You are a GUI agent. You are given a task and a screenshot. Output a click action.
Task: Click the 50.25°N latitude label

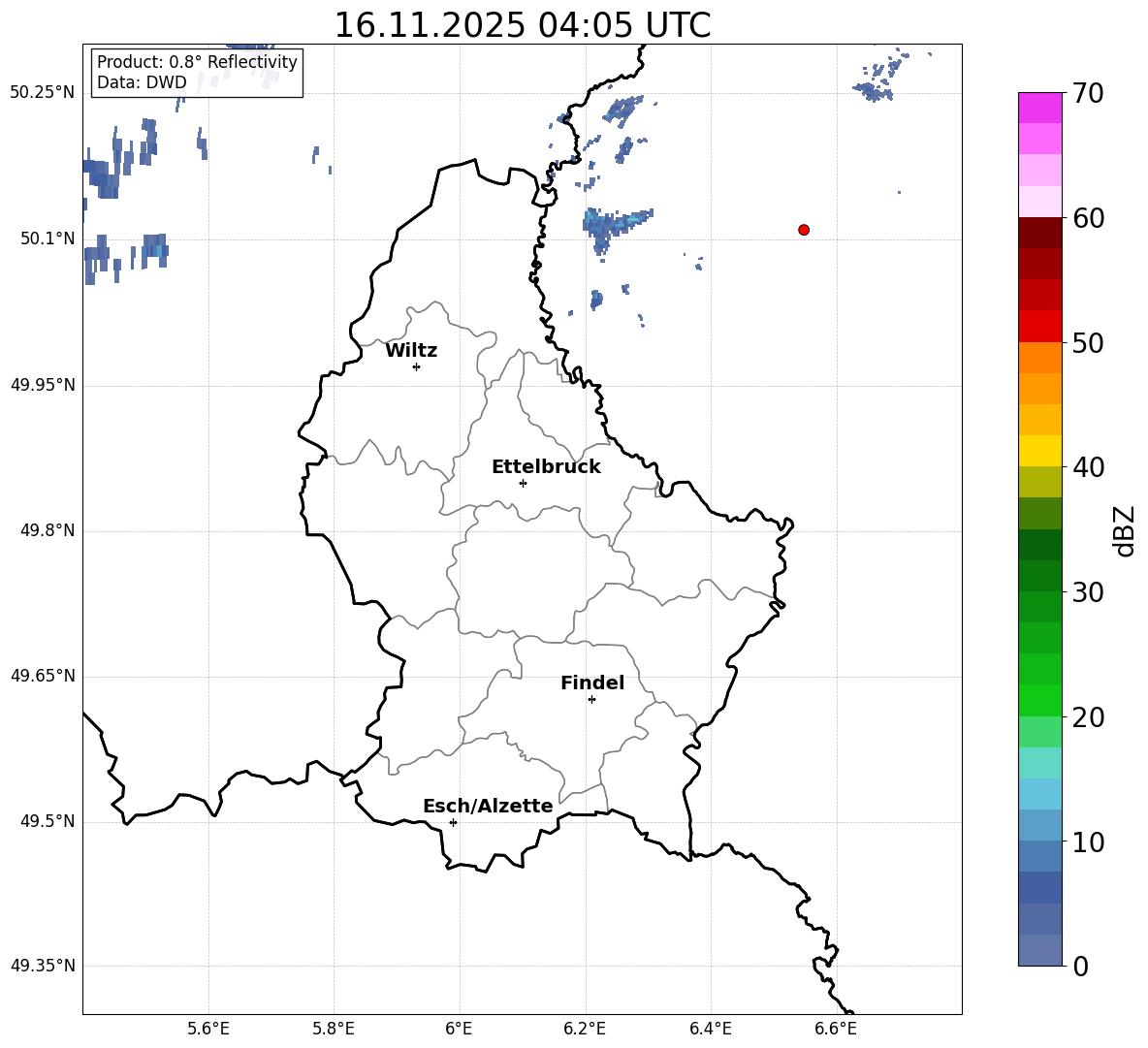pyautogui.click(x=43, y=93)
